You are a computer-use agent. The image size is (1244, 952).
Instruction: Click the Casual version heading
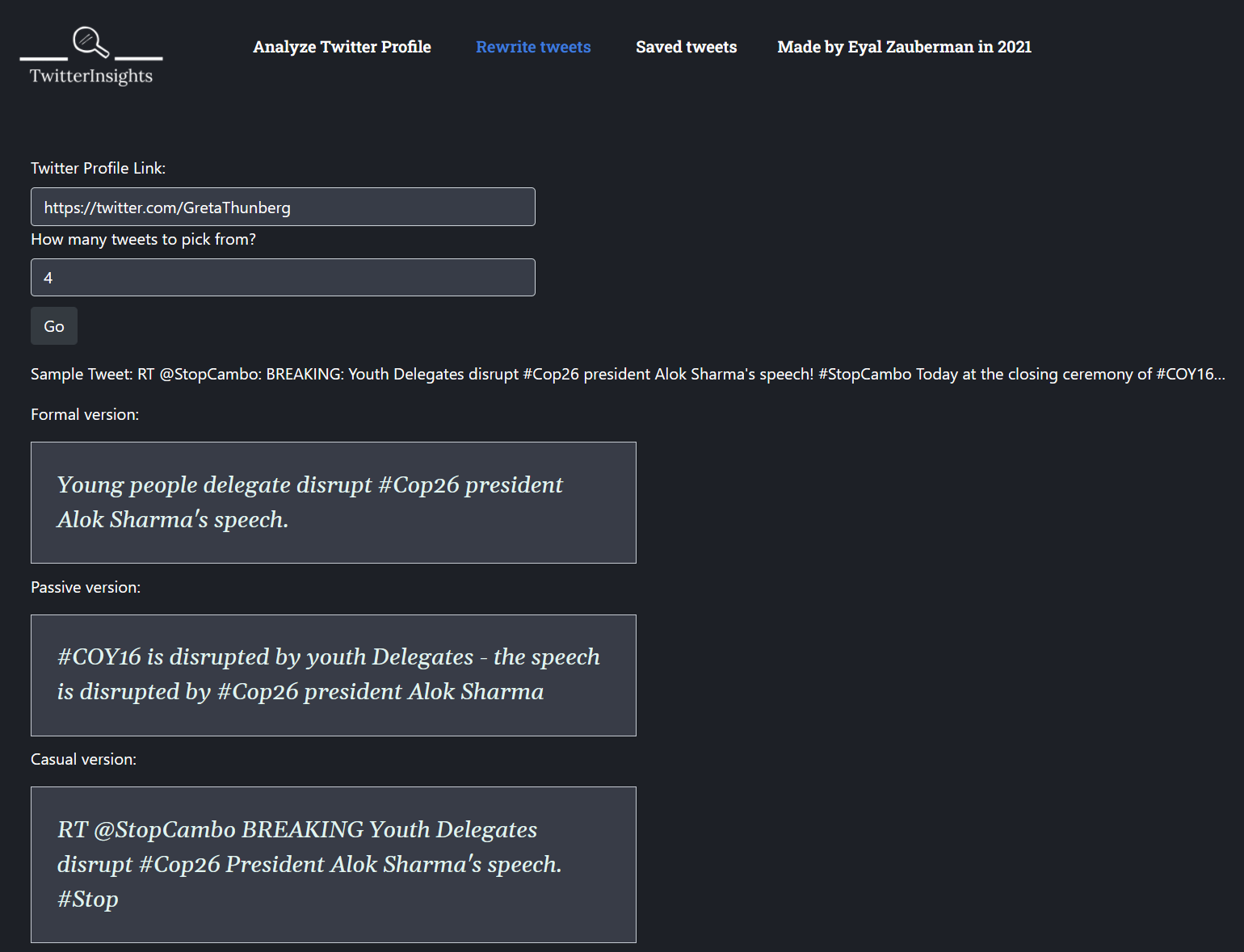tap(83, 759)
